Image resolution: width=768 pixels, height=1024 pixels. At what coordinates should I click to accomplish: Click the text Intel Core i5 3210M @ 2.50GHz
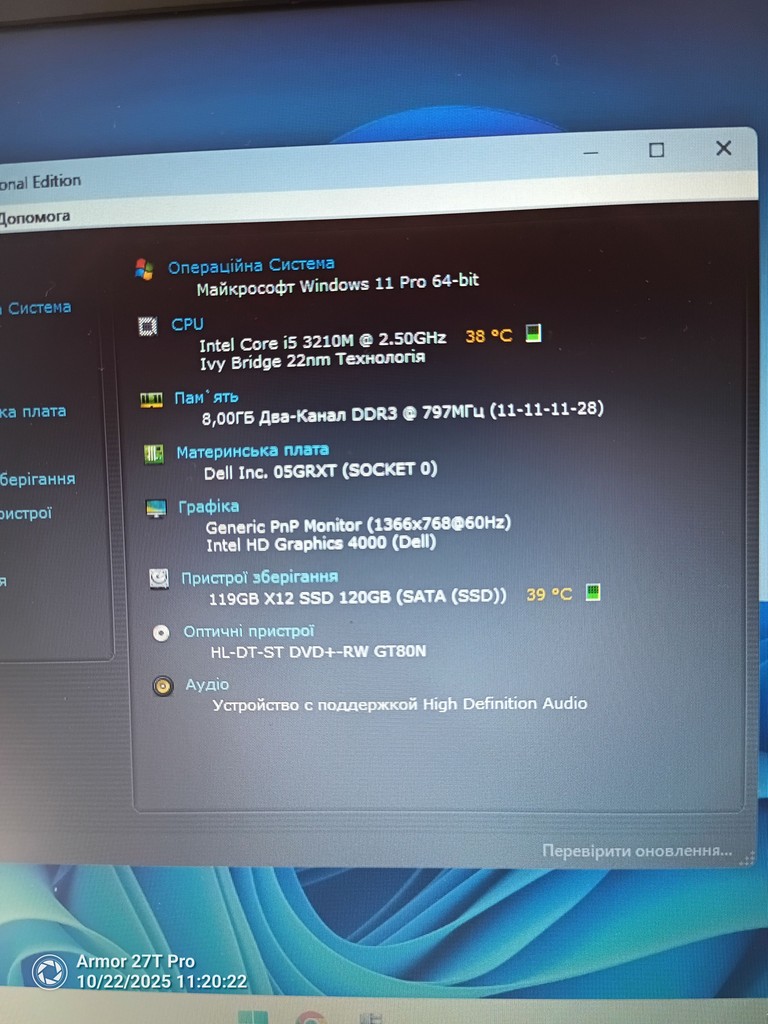click(323, 341)
